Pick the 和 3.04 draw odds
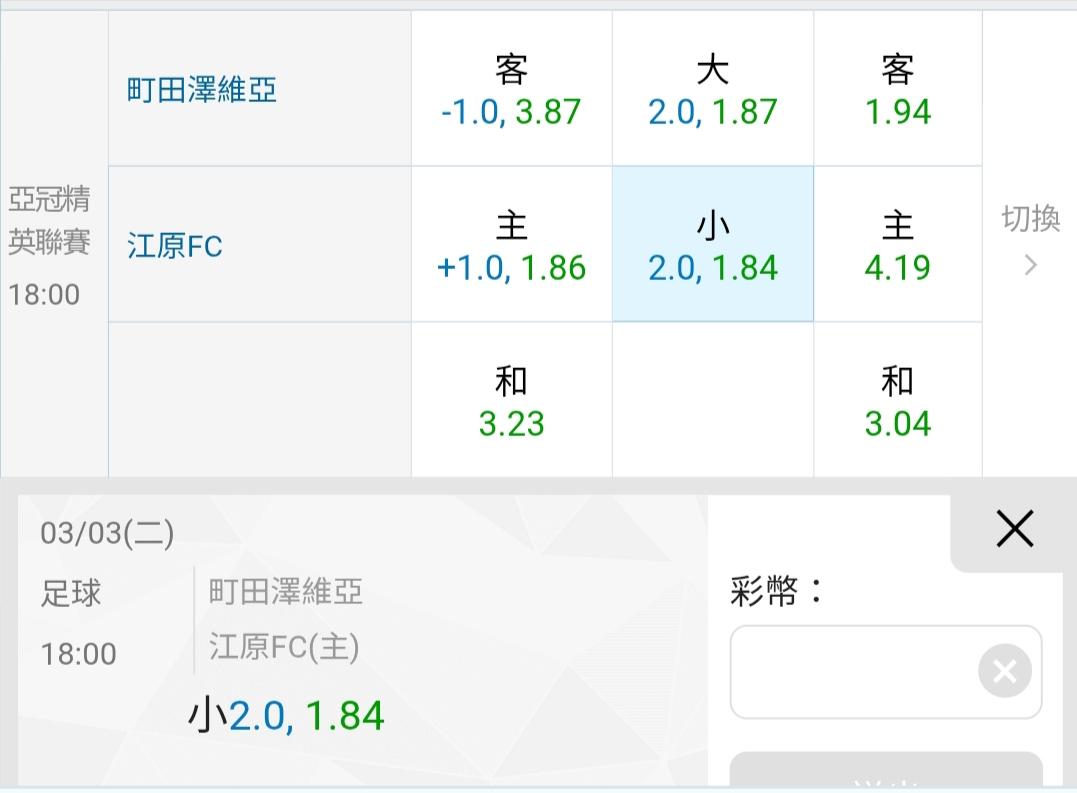Image resolution: width=1077 pixels, height=793 pixels. click(897, 401)
